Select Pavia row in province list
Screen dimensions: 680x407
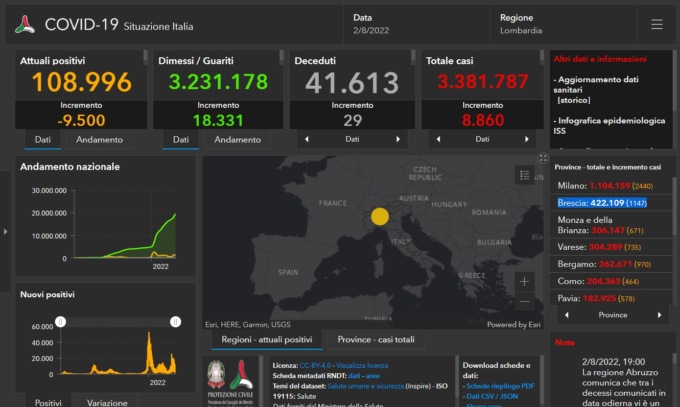611,298
